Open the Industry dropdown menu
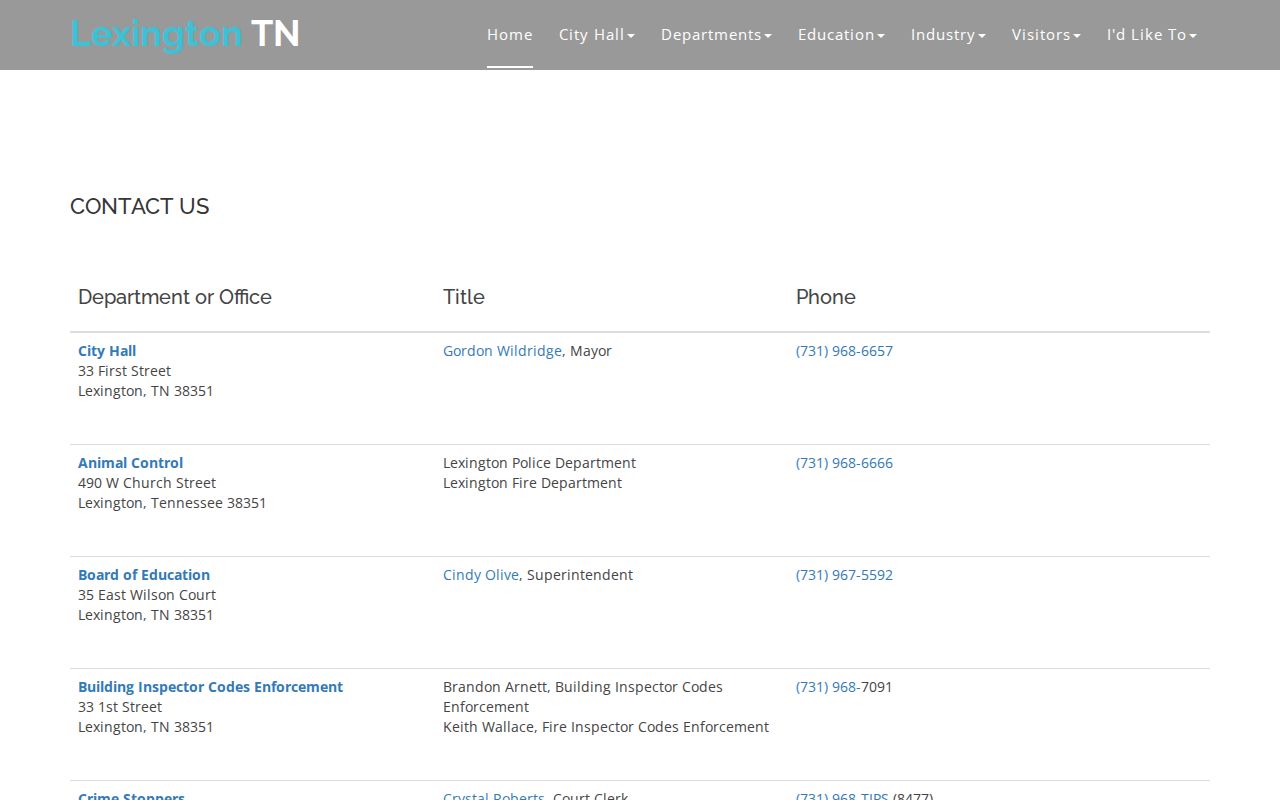The width and height of the screenshot is (1280, 800). tap(948, 34)
